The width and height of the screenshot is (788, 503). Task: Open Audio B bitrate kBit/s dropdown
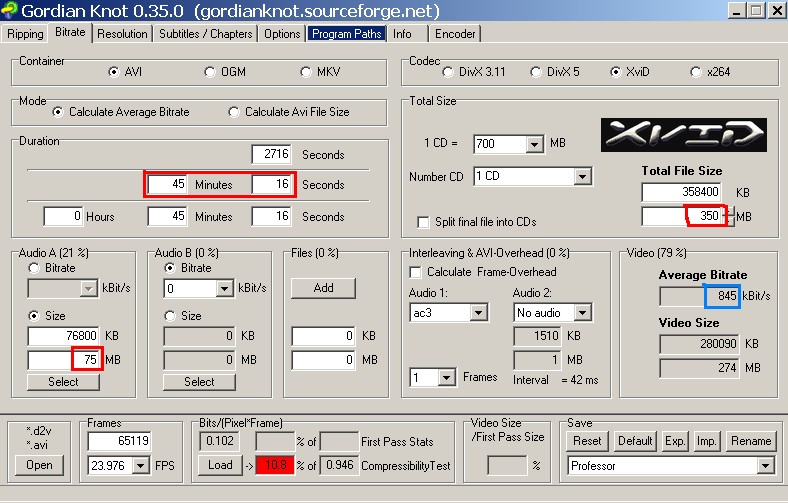(224, 288)
